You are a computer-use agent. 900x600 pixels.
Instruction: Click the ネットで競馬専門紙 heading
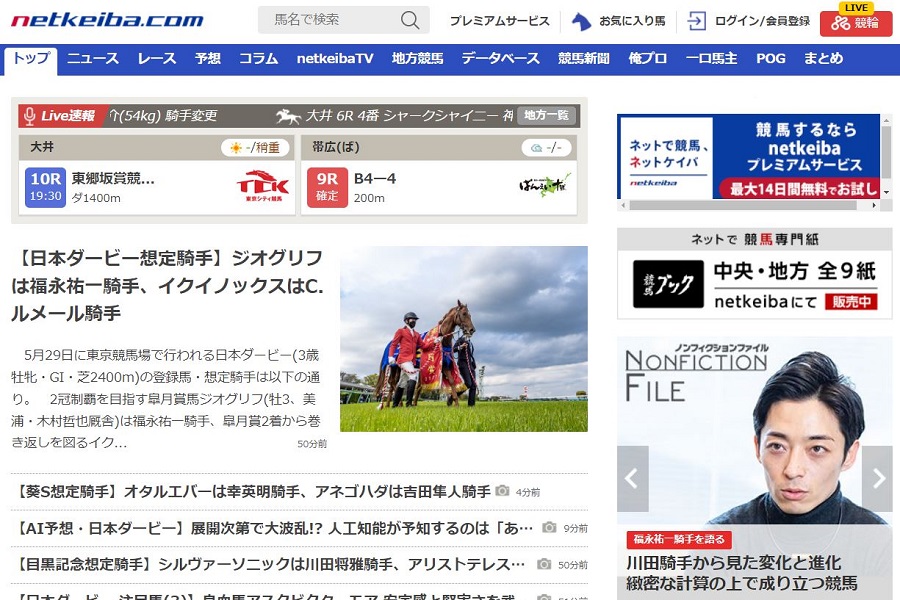[x=755, y=239]
